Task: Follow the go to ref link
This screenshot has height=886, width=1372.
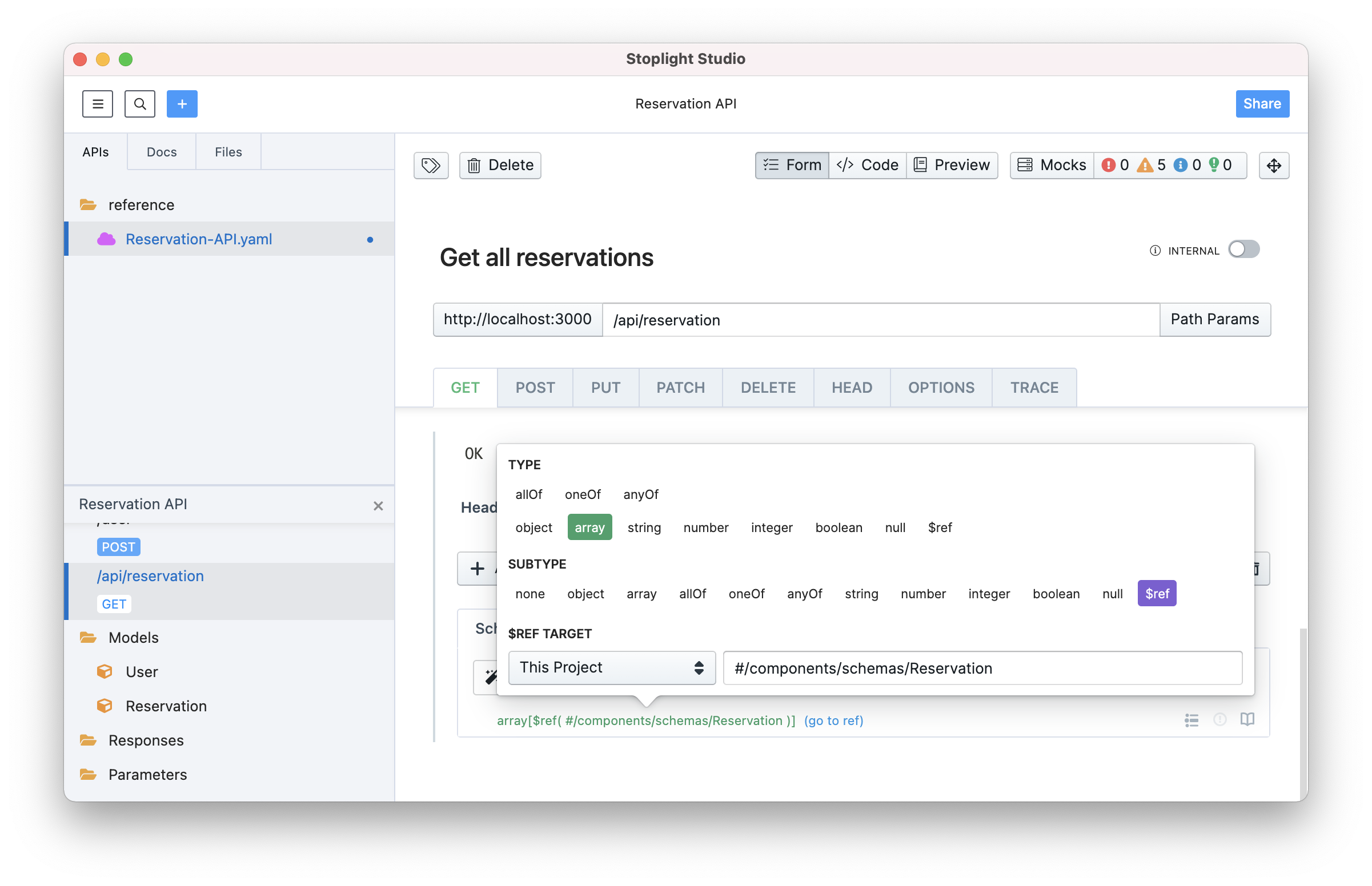Action: 833,720
